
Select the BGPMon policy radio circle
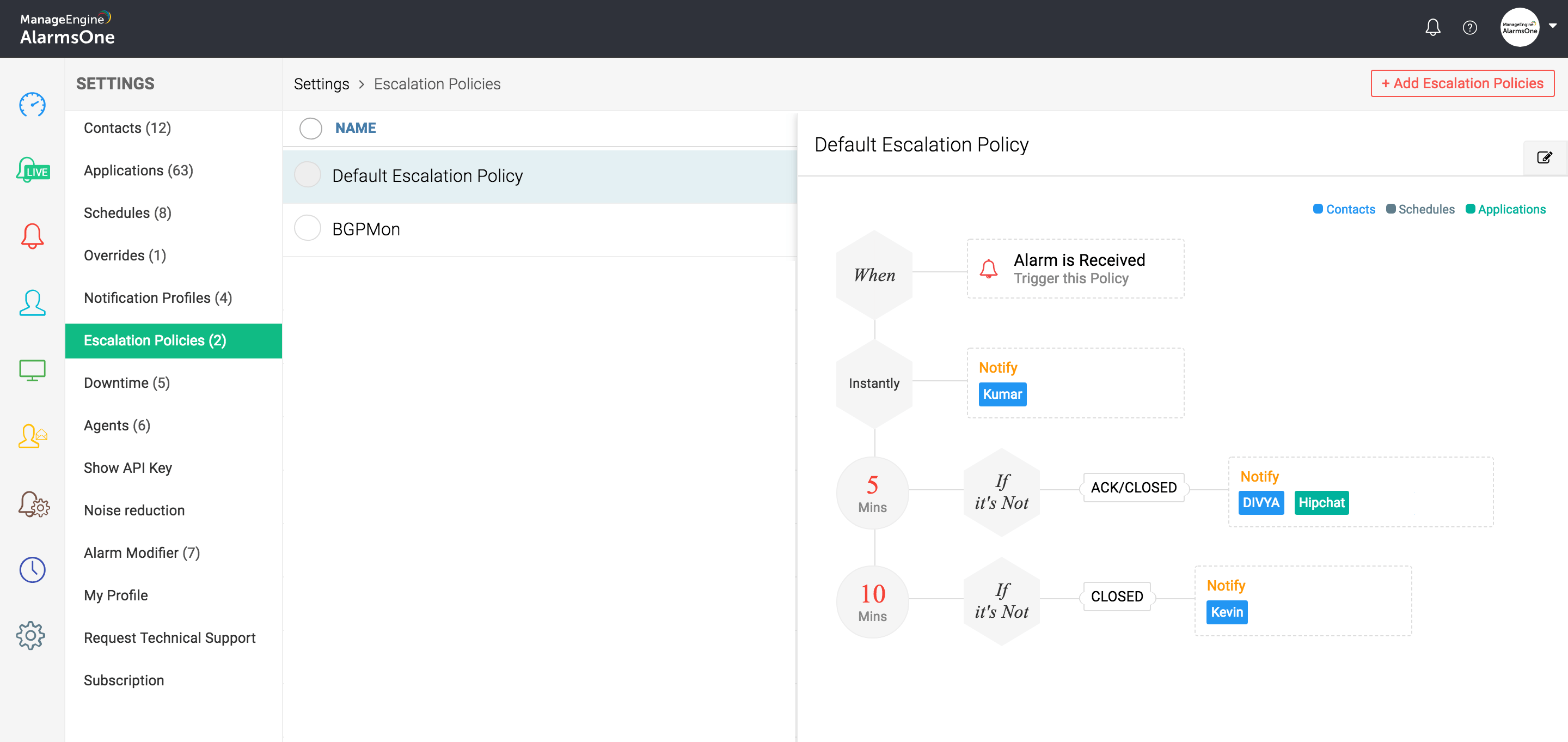(308, 227)
